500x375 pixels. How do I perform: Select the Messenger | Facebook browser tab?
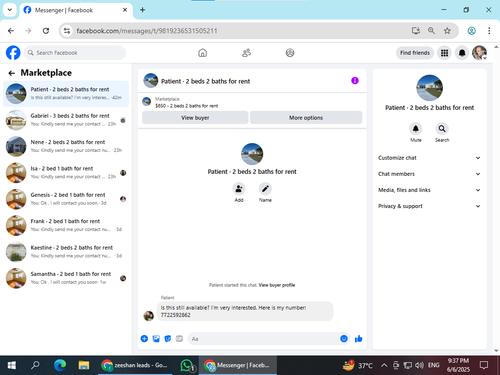(x=76, y=10)
